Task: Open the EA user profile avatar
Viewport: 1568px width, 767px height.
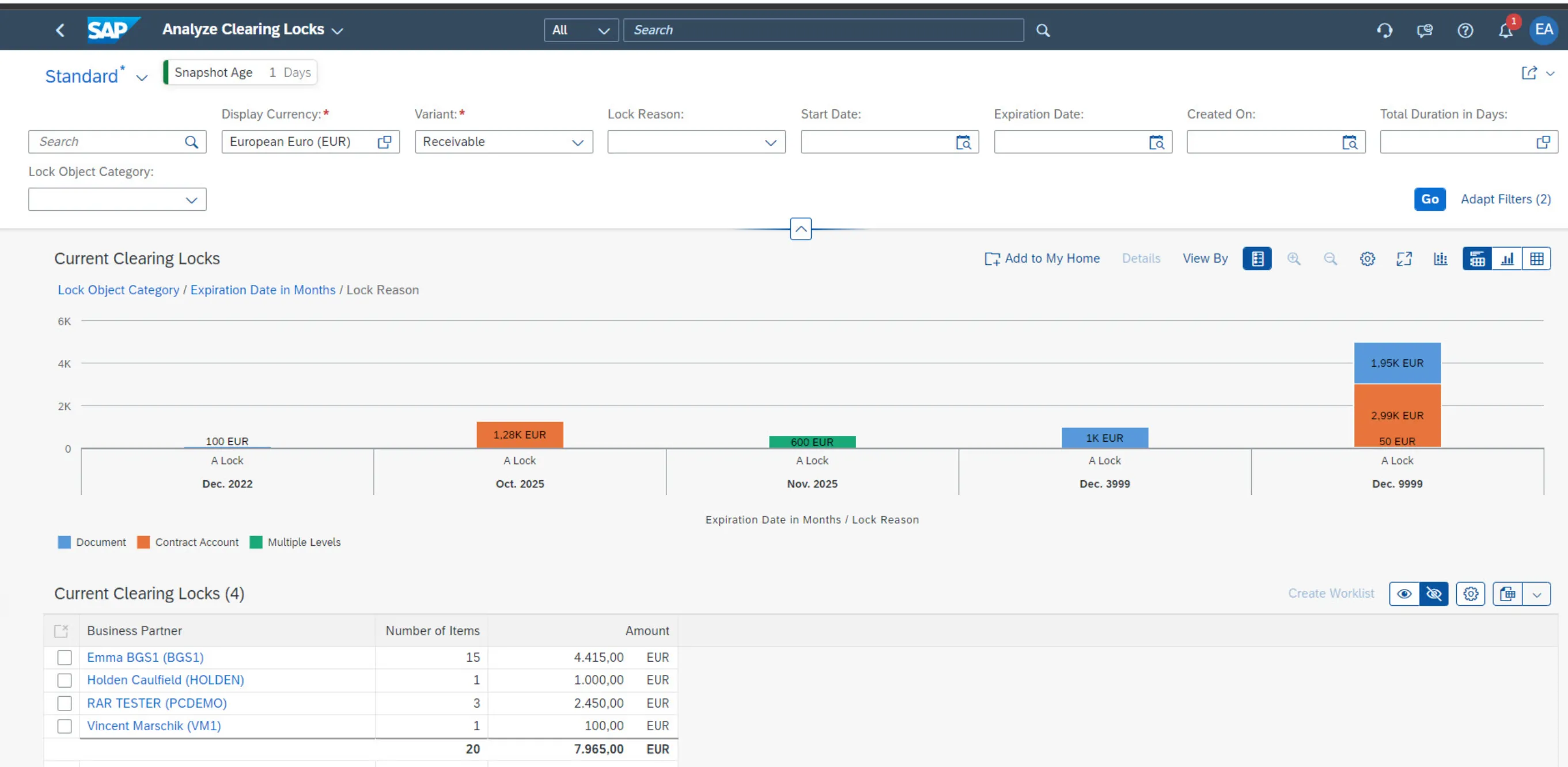Action: [1544, 30]
